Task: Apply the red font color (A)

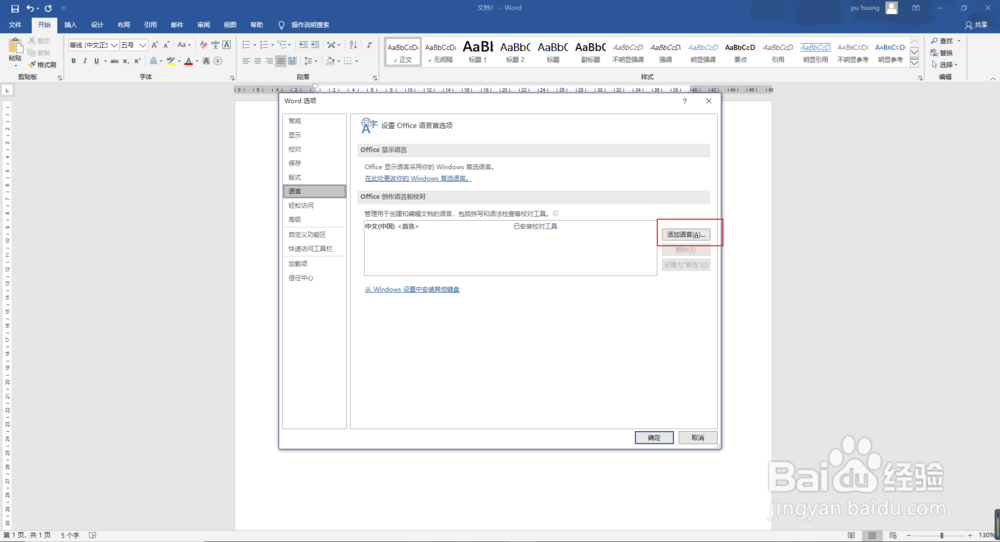Action: (x=188, y=61)
